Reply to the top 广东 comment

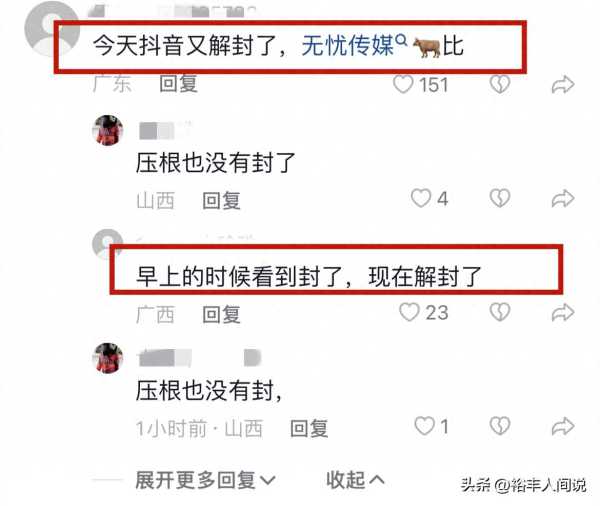coord(178,84)
